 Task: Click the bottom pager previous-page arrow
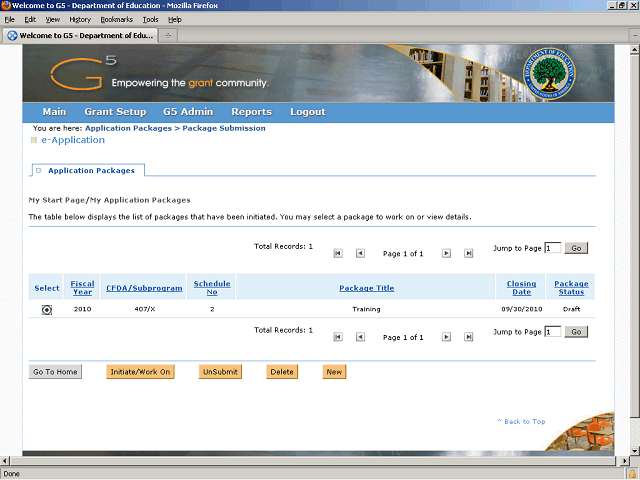(x=360, y=337)
